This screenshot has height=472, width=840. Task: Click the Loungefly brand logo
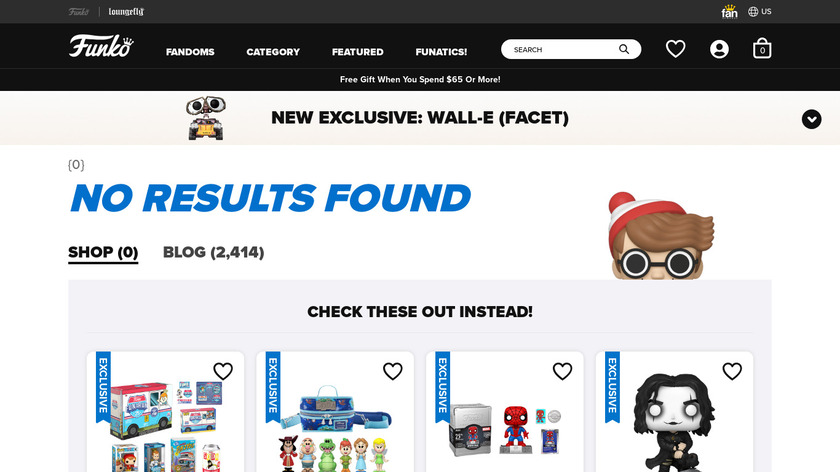coord(126,12)
